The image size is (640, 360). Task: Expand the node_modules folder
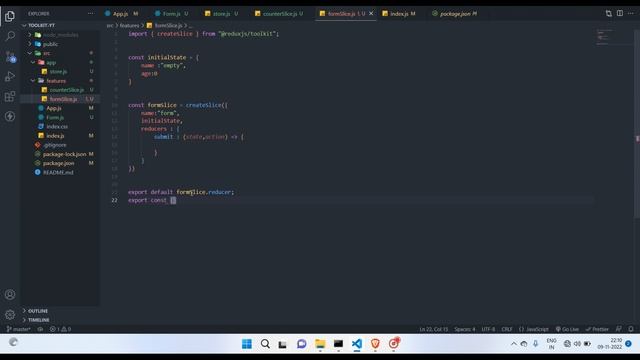coord(29,35)
